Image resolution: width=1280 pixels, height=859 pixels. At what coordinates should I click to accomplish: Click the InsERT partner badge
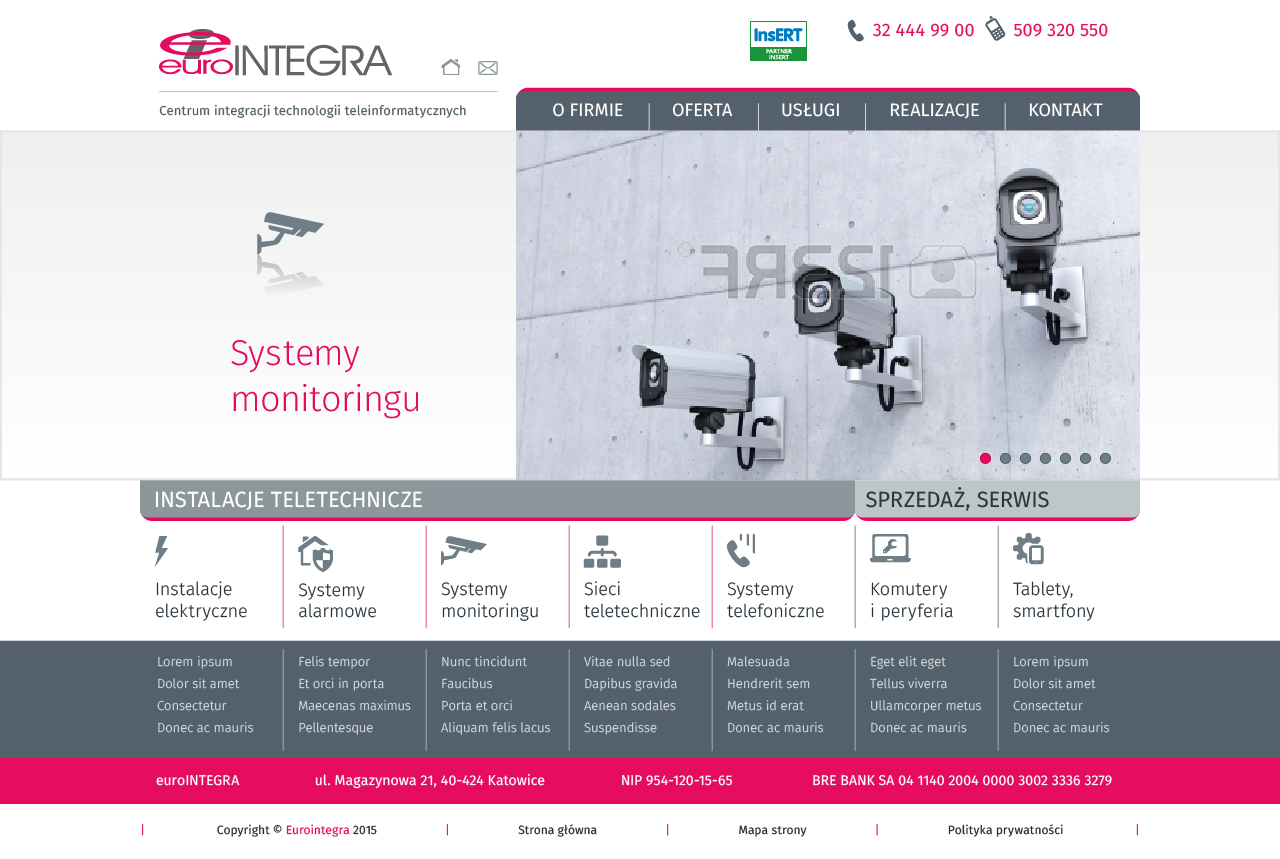778,41
